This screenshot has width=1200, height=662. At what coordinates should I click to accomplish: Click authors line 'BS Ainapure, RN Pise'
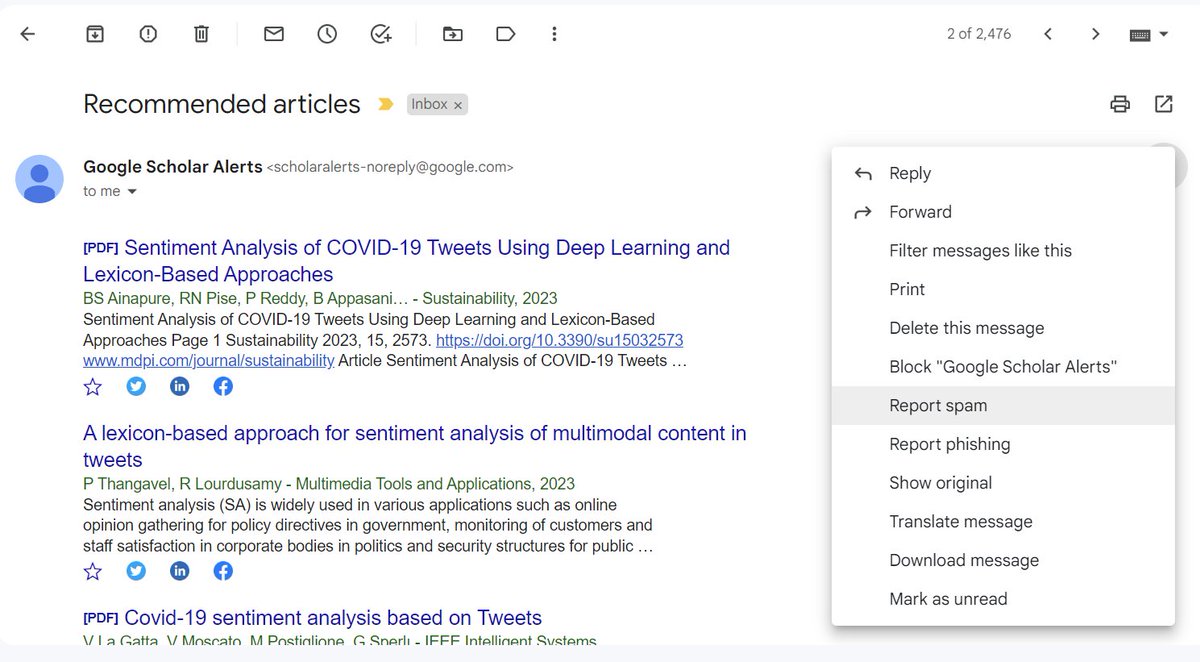point(320,298)
